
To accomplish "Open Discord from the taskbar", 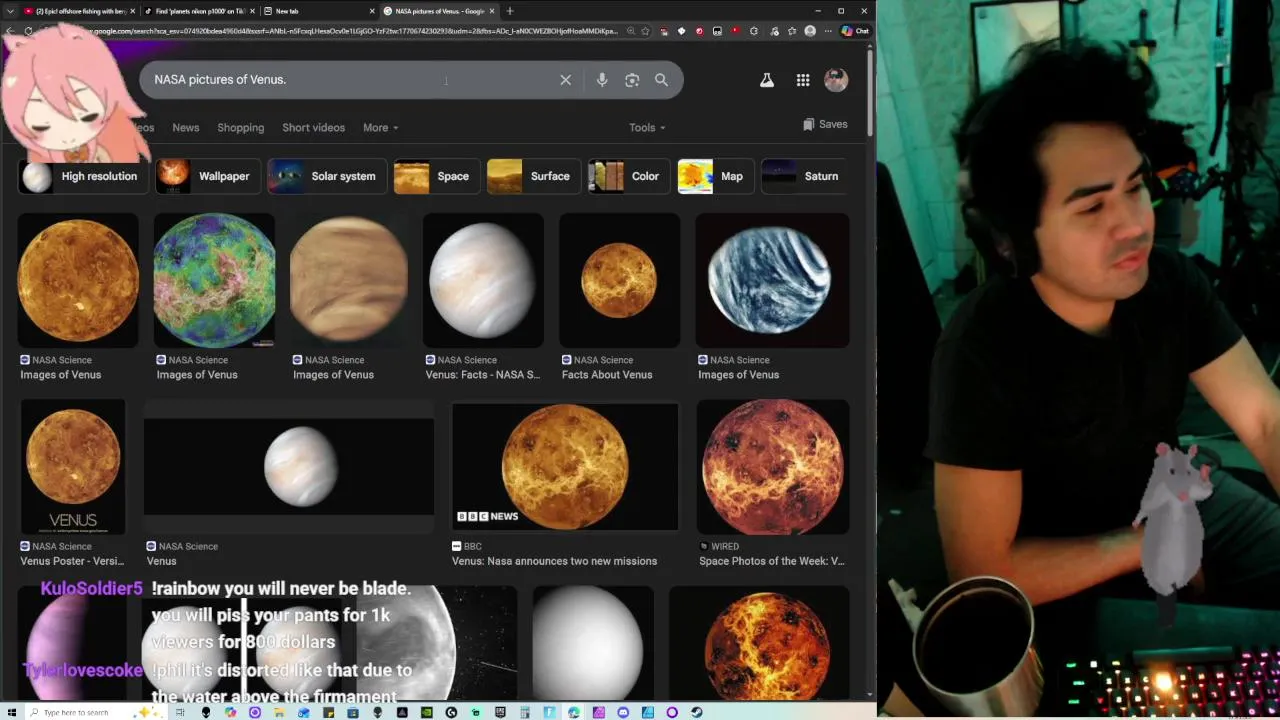I will 623,712.
